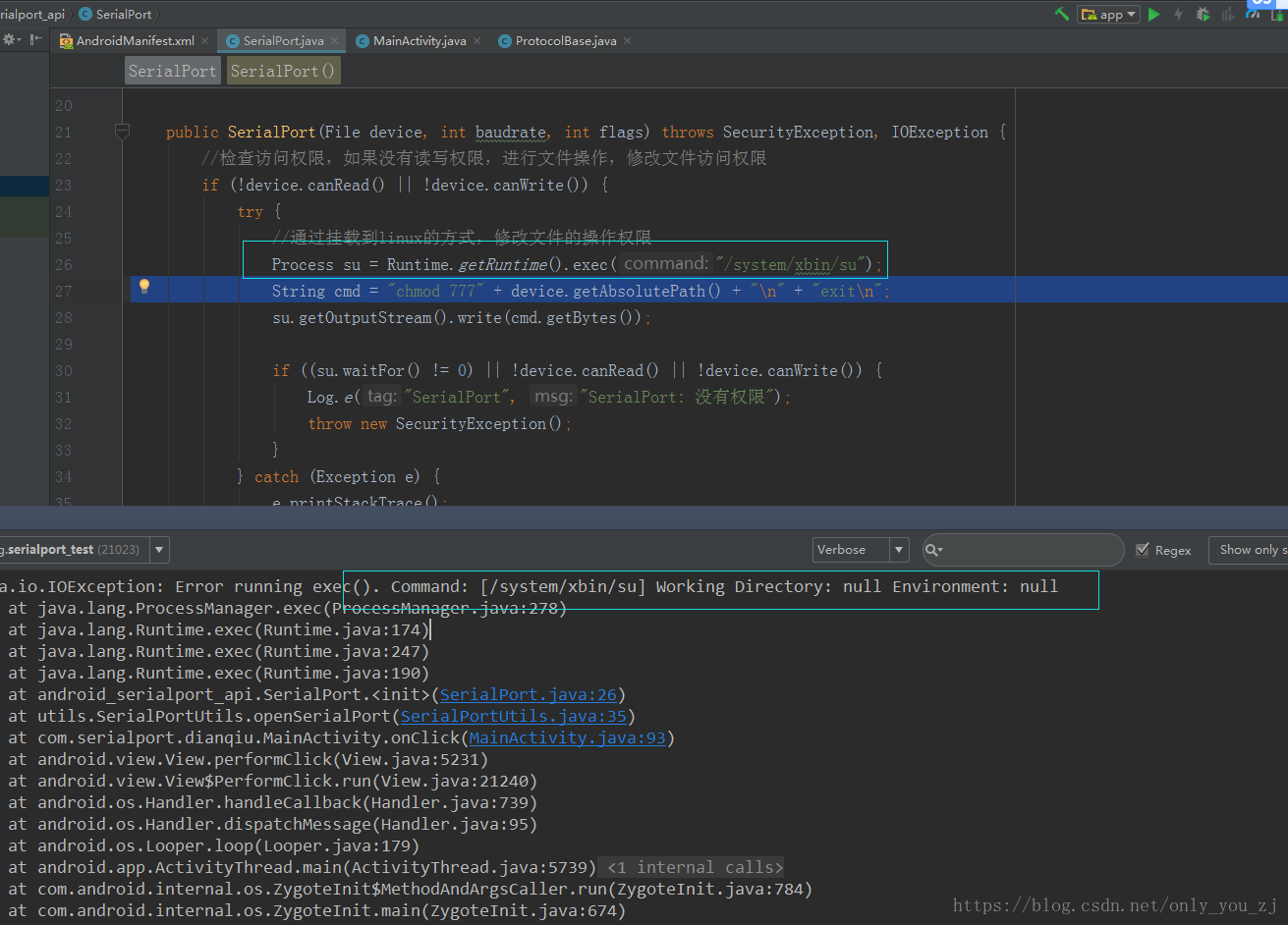
Task: Click the green hammer Make Project icon
Action: coord(1062,14)
